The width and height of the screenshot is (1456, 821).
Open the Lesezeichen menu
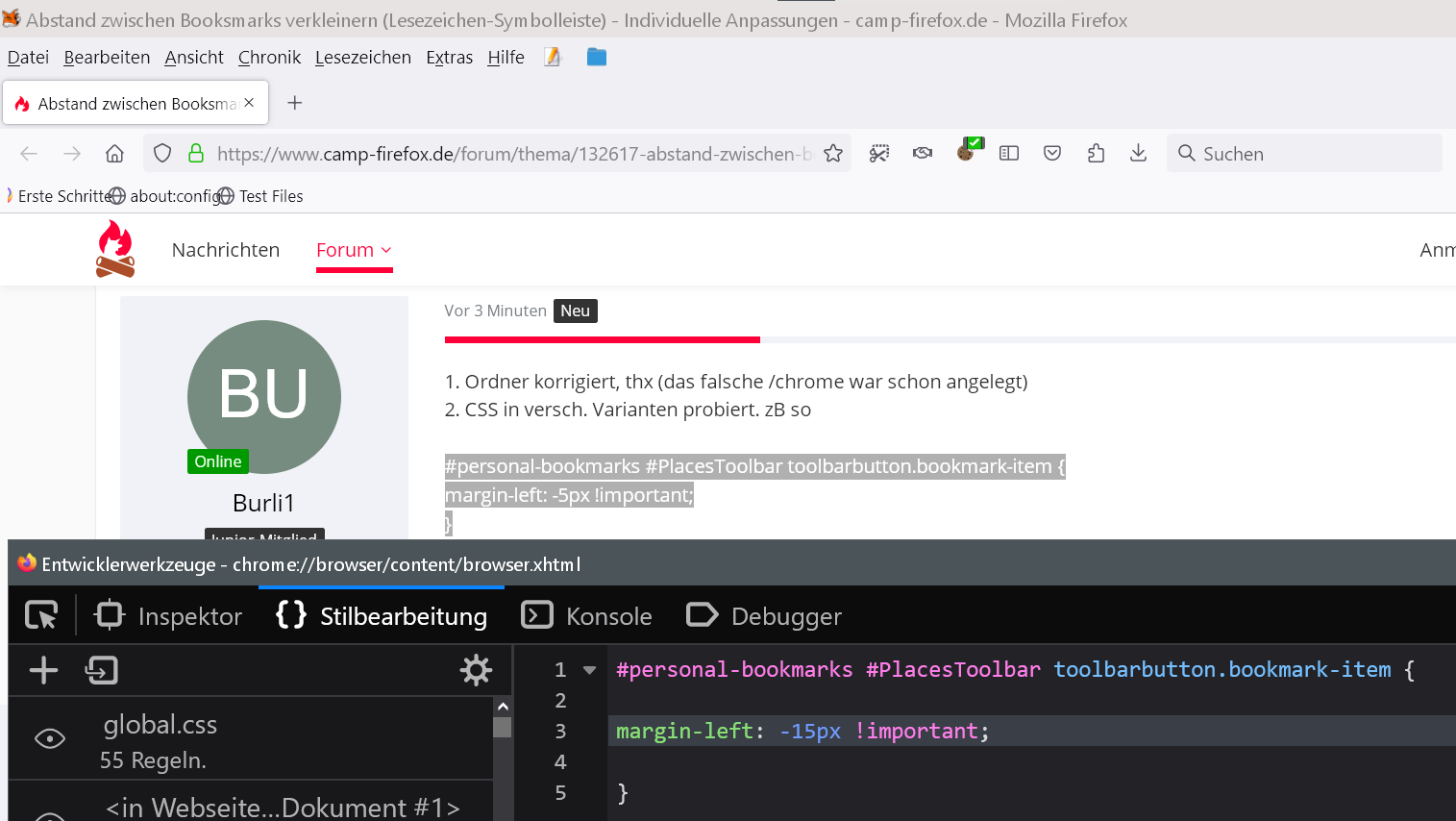362,58
